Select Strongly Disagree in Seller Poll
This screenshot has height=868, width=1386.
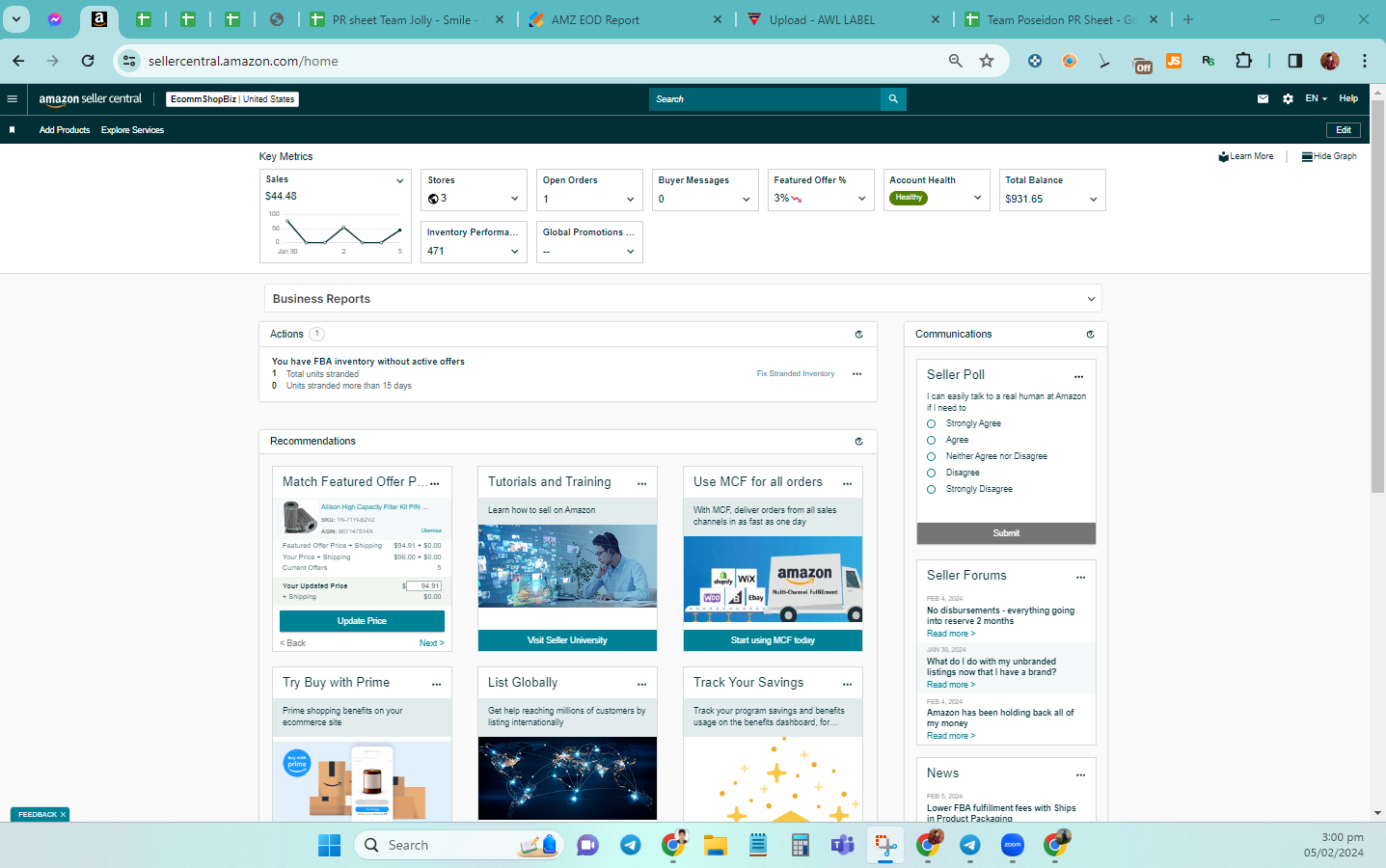[931, 490]
